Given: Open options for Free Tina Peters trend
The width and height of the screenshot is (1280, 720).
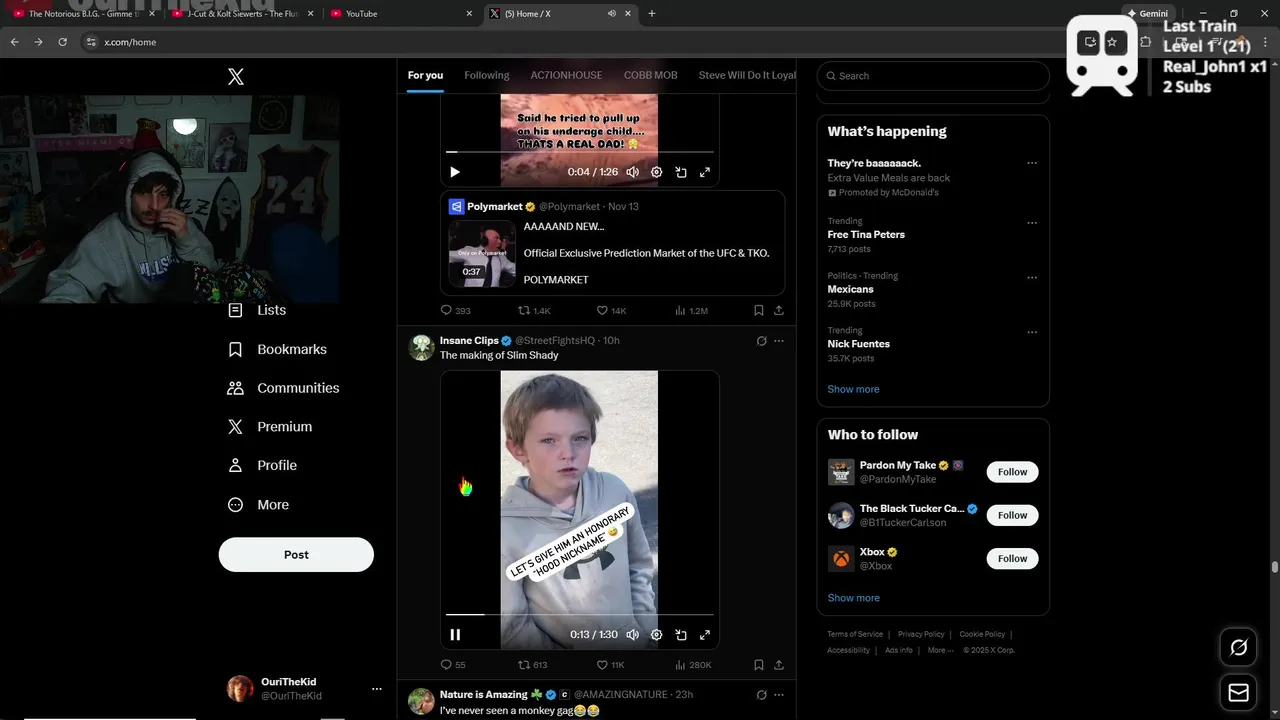Looking at the screenshot, I should [x=1032, y=223].
